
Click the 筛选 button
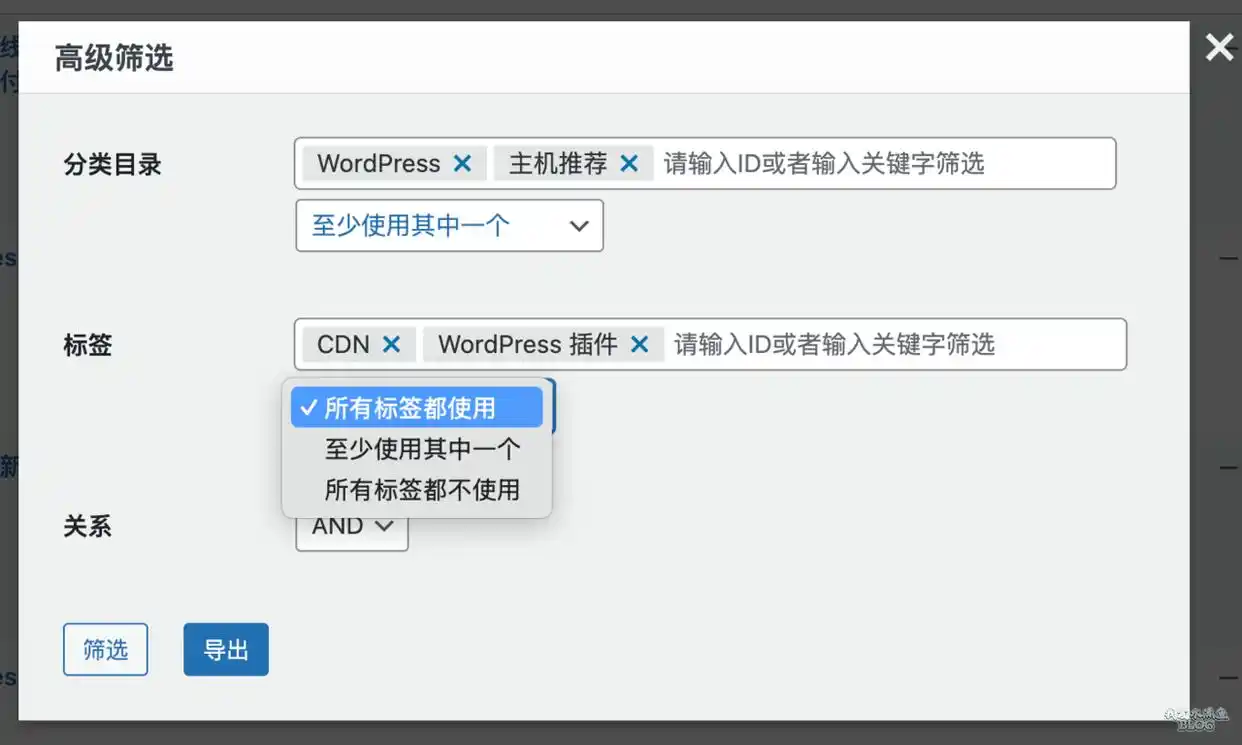point(105,649)
